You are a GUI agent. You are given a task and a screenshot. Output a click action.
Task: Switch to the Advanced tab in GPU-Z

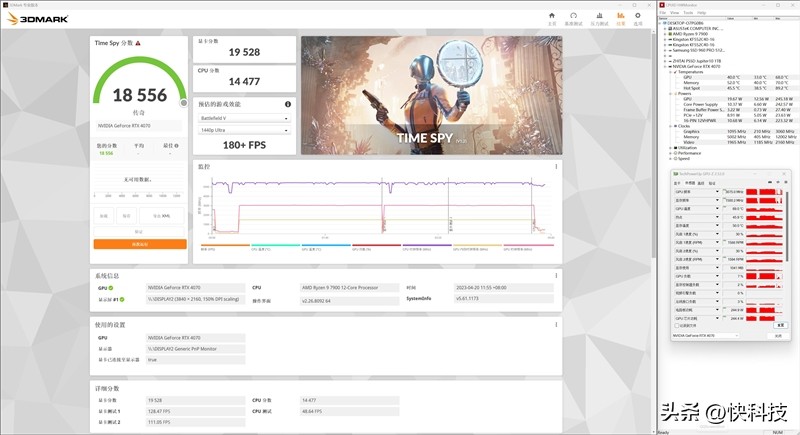click(x=701, y=183)
